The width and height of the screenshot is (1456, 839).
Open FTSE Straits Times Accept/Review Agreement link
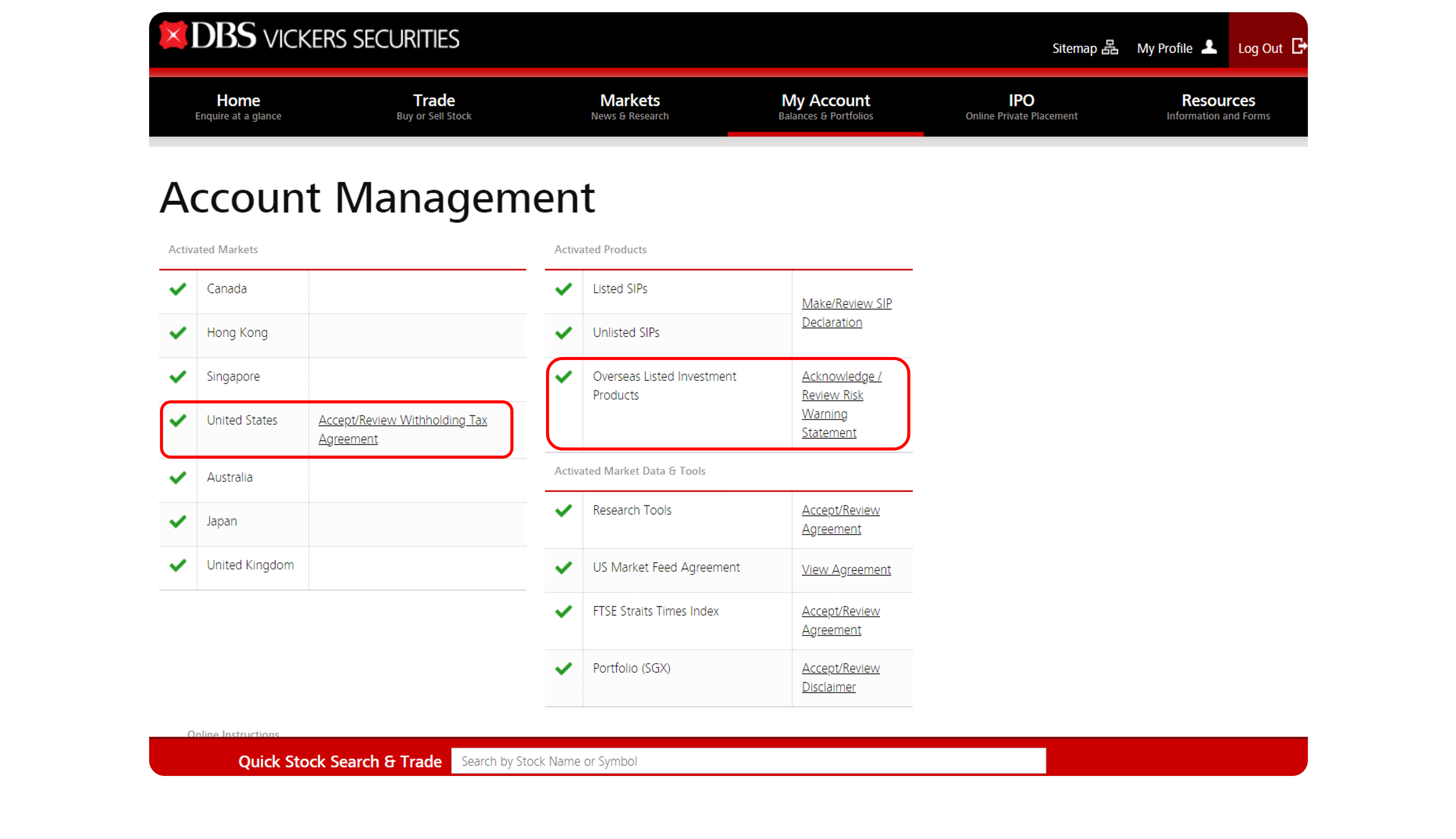(841, 620)
